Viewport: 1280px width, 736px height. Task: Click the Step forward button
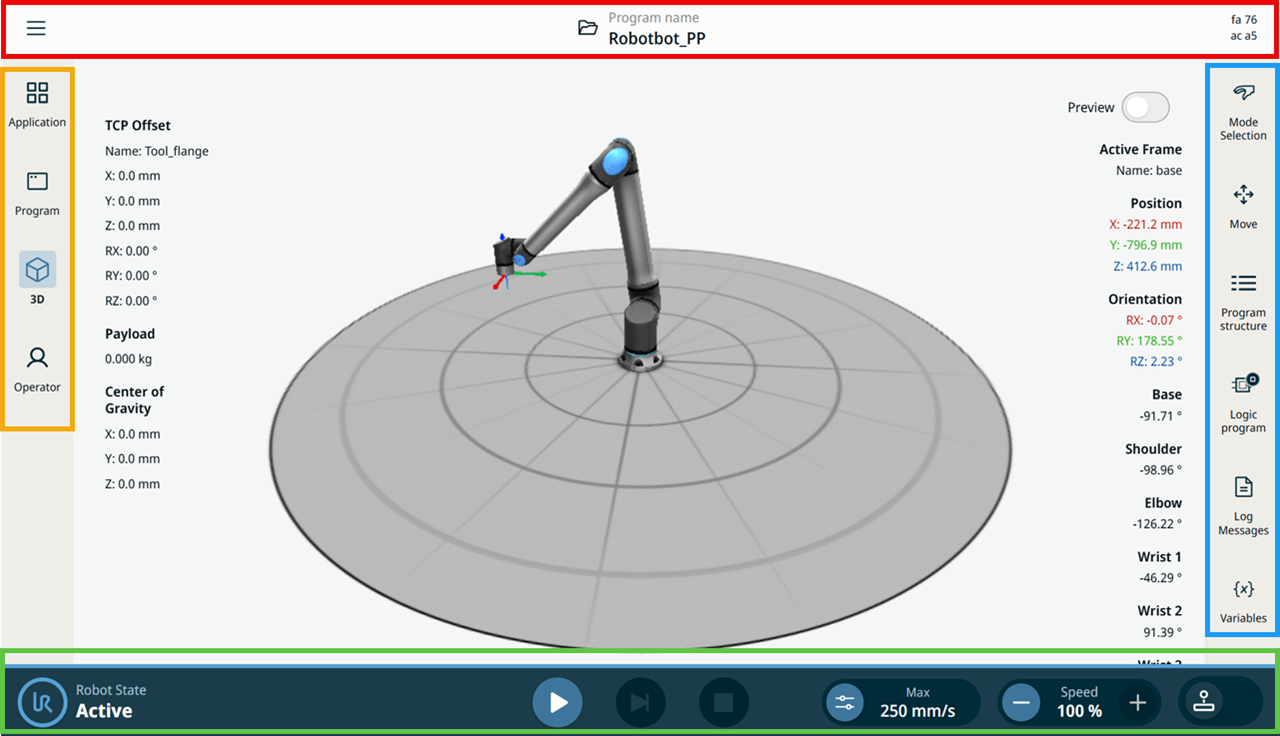pyautogui.click(x=641, y=702)
